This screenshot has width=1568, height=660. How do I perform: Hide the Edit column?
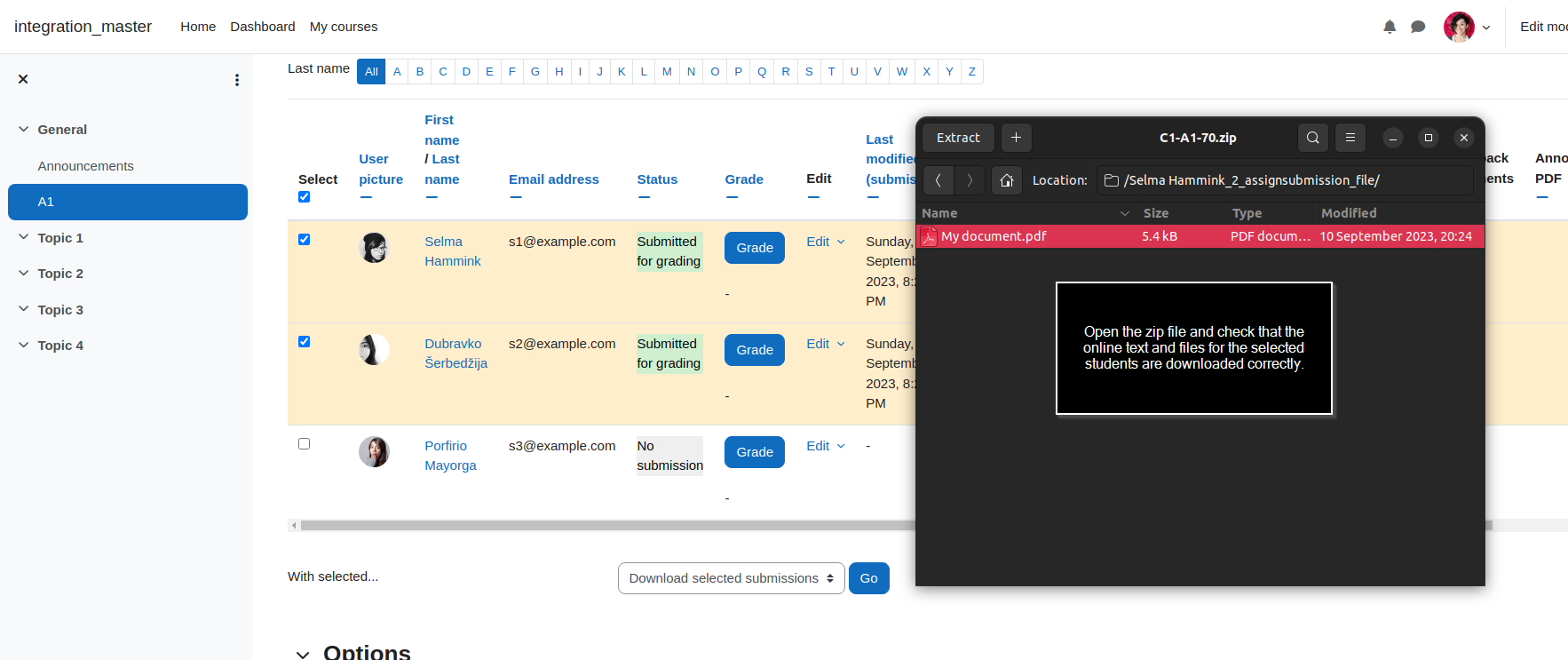tap(813, 197)
